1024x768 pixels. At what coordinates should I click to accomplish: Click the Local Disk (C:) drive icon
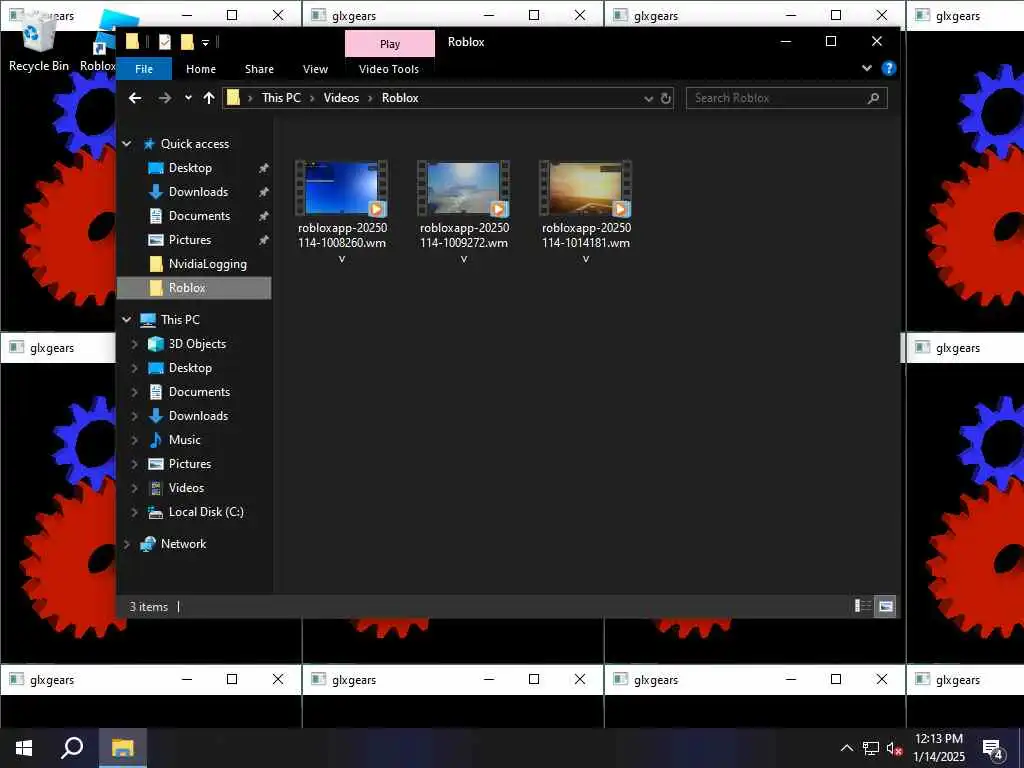tap(156, 512)
